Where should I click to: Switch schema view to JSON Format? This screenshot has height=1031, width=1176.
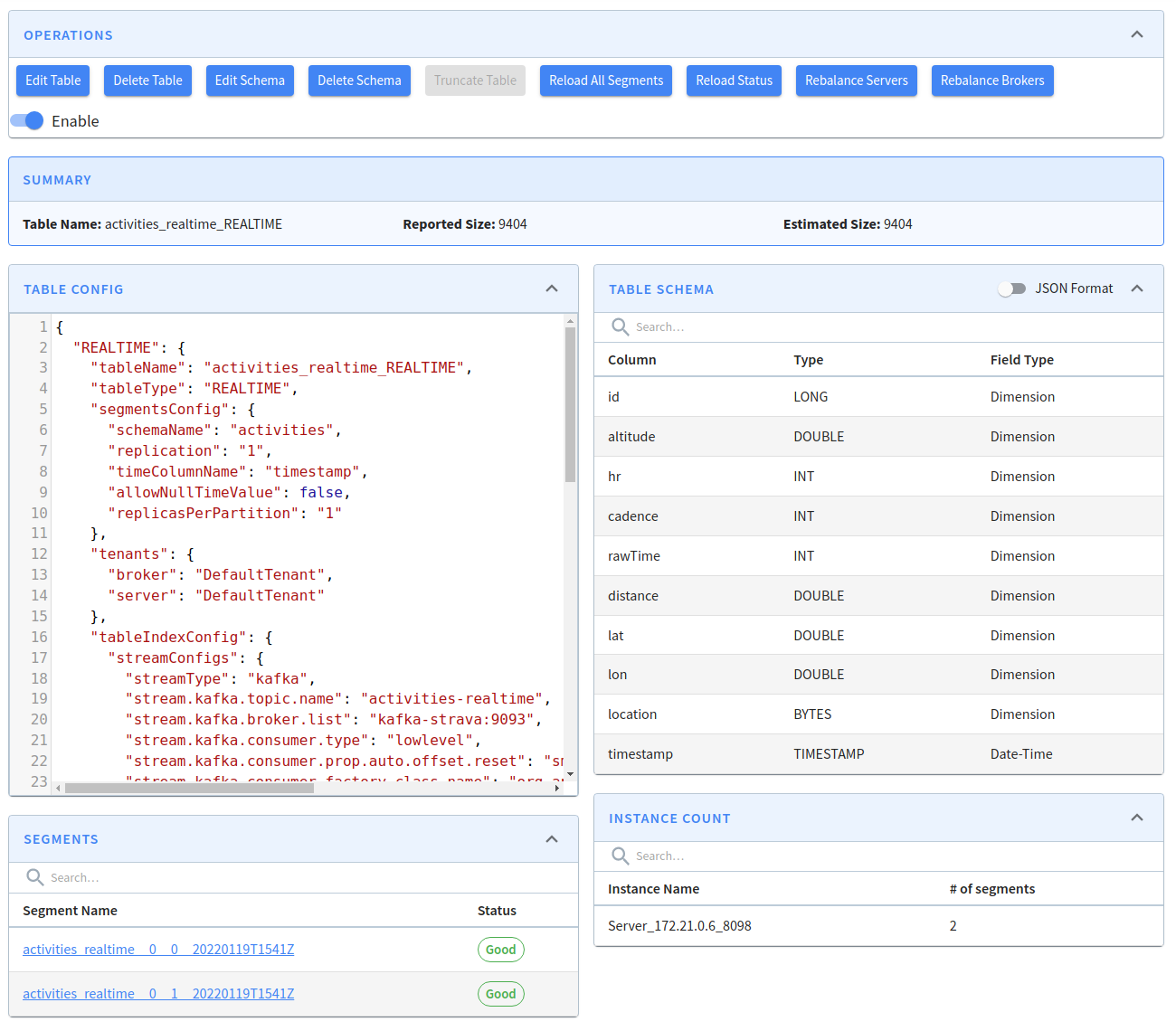[1012, 288]
